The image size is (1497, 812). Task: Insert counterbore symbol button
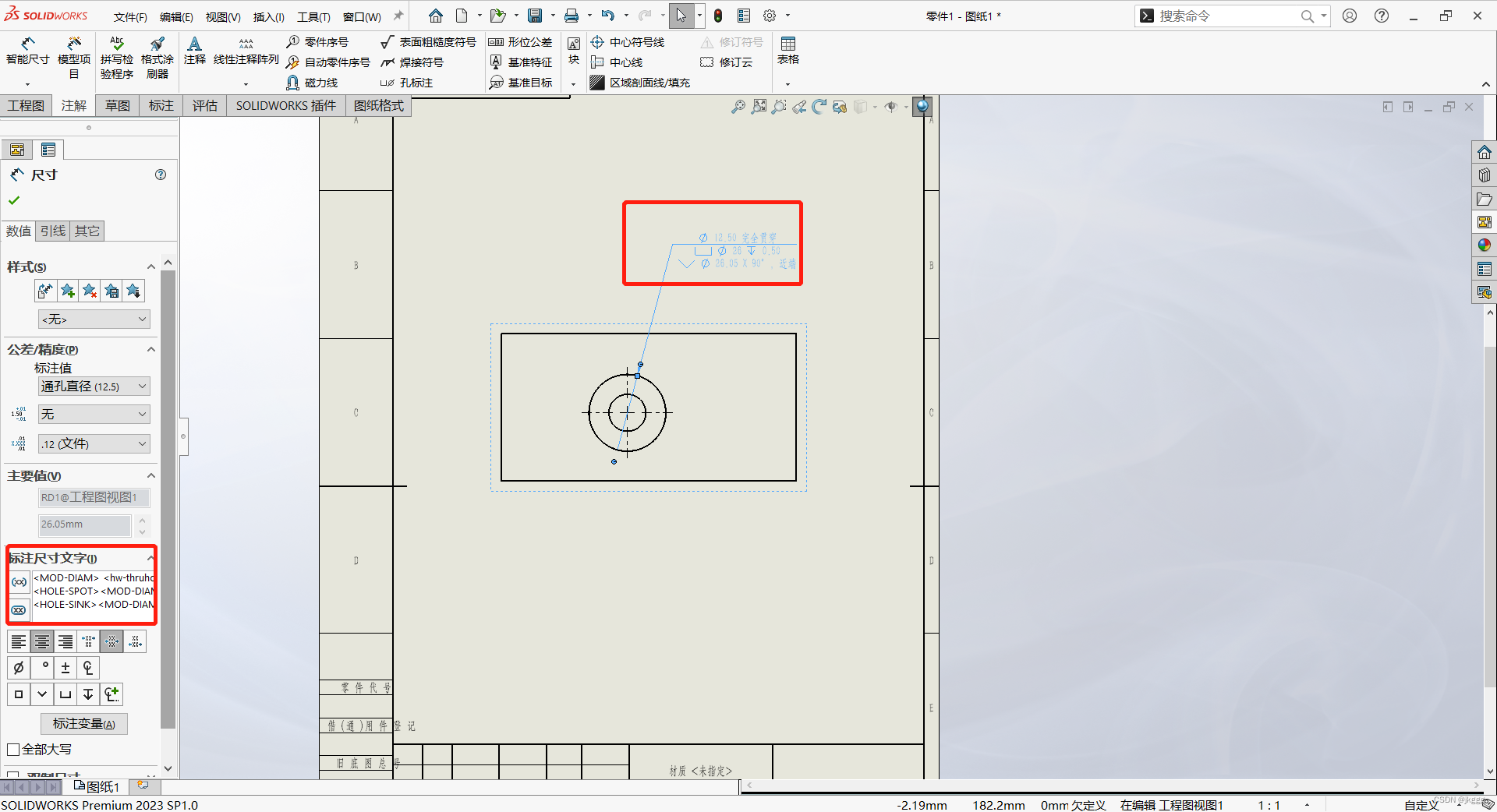(x=65, y=694)
